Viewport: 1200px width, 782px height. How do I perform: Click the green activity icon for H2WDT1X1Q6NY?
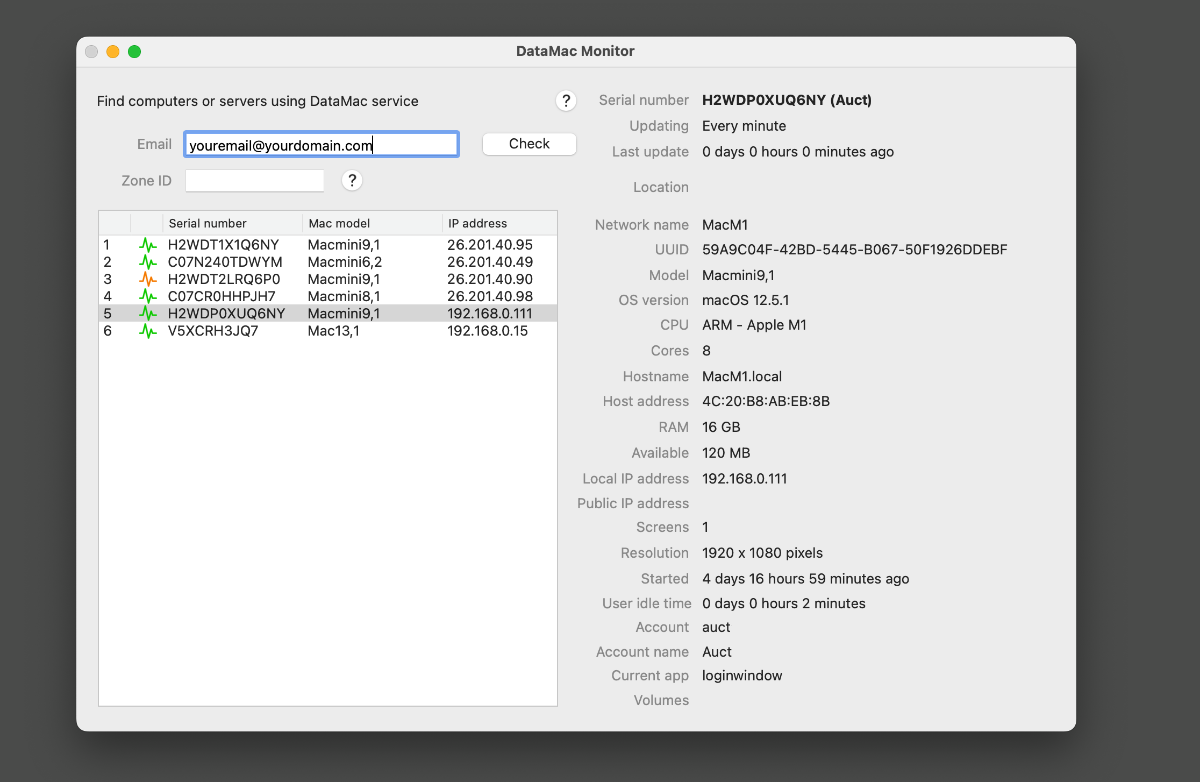point(148,244)
